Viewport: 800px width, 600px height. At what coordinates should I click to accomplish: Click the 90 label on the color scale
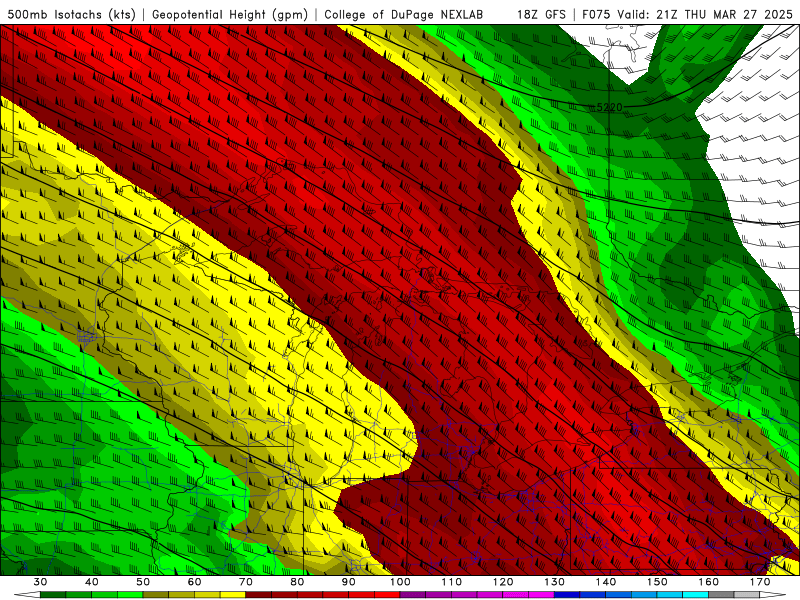[x=348, y=582]
